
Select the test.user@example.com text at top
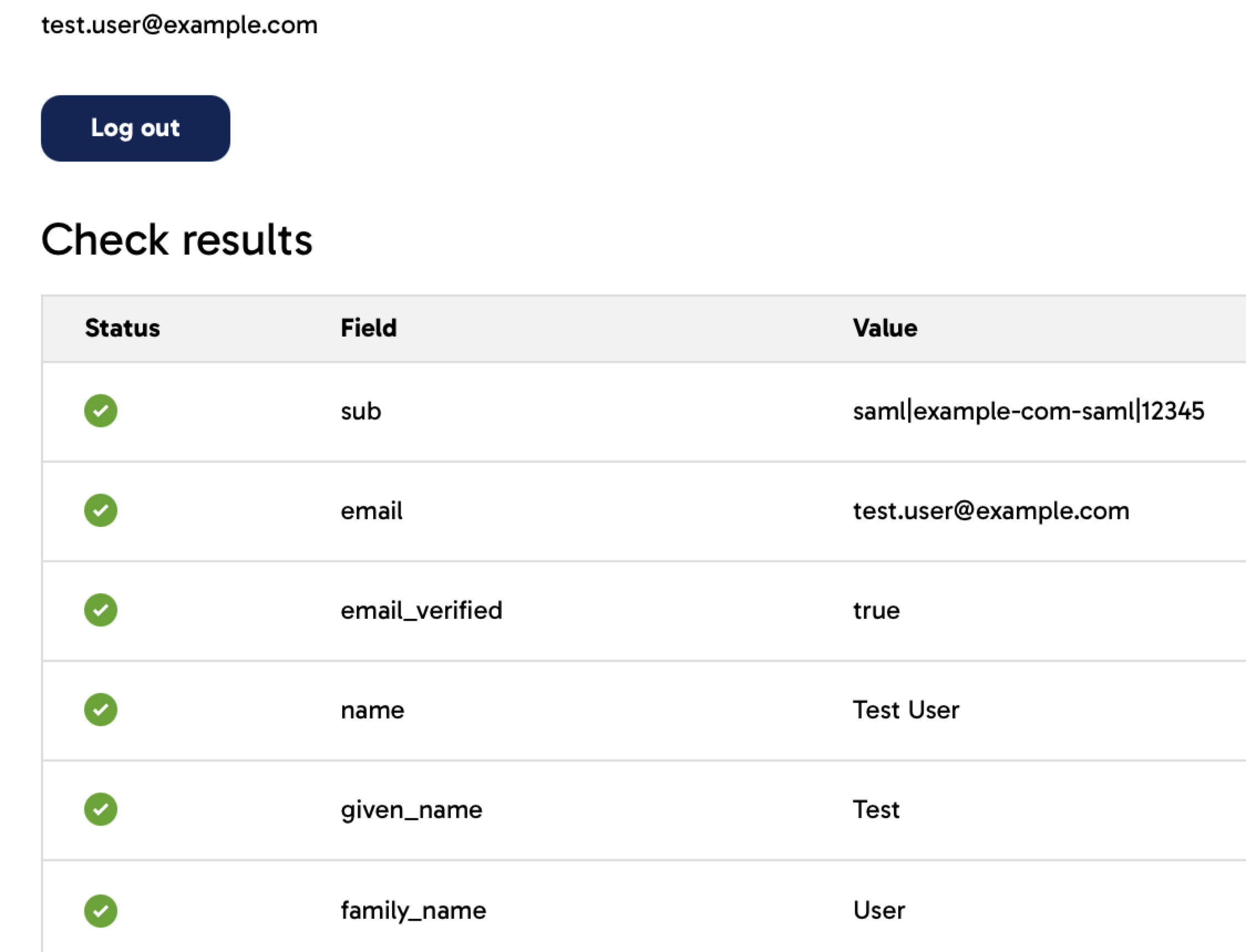179,24
